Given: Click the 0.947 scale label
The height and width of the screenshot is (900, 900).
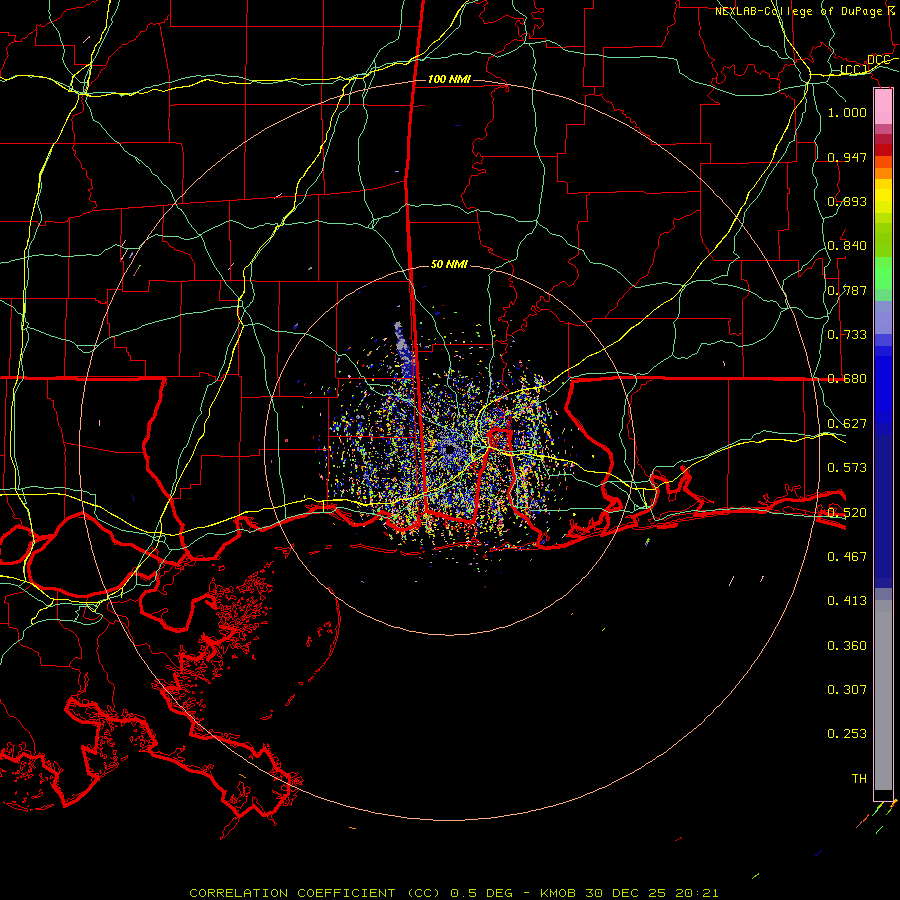Looking at the screenshot, I should tap(847, 157).
